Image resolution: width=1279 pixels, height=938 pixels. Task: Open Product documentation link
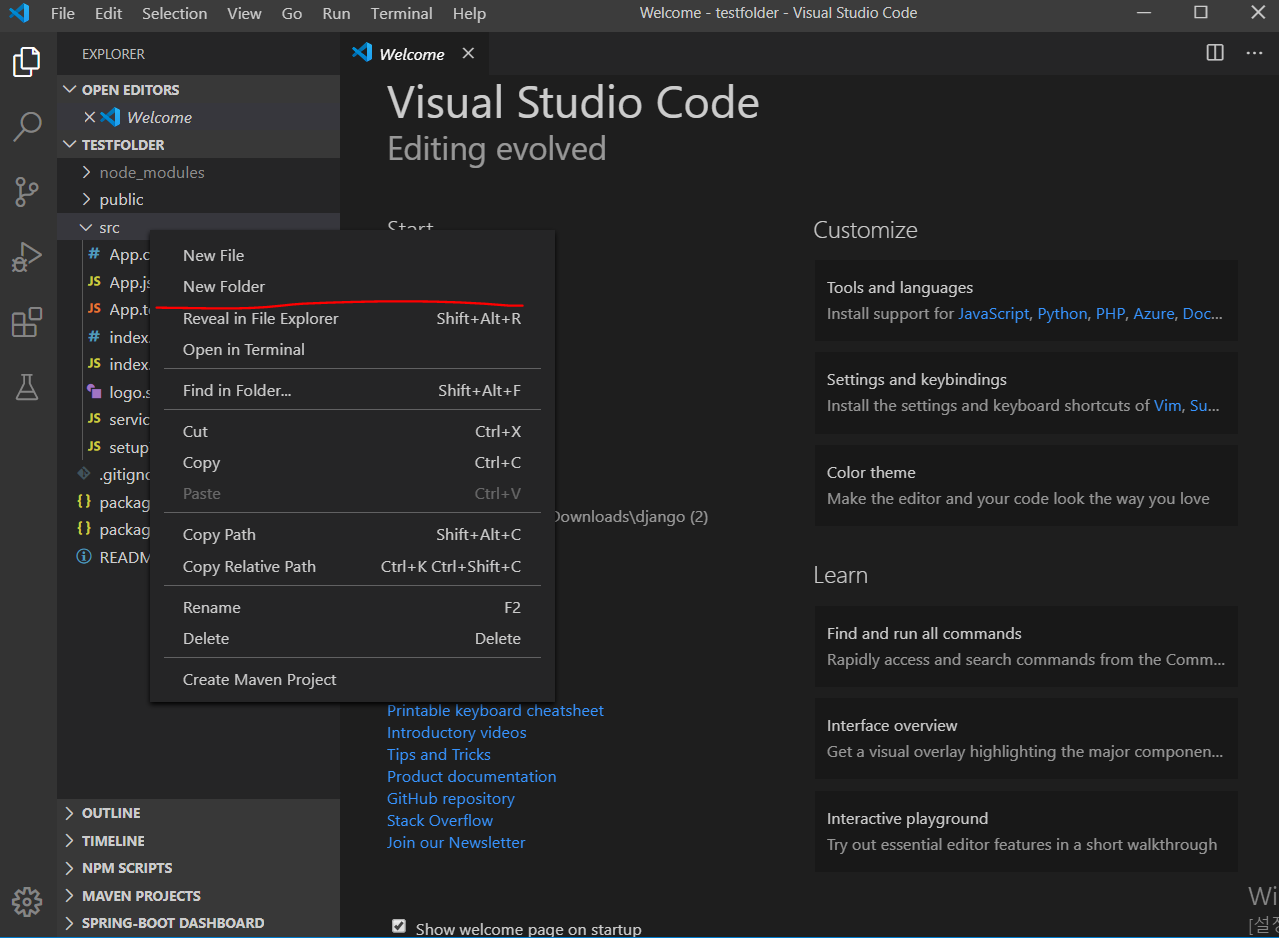472,776
